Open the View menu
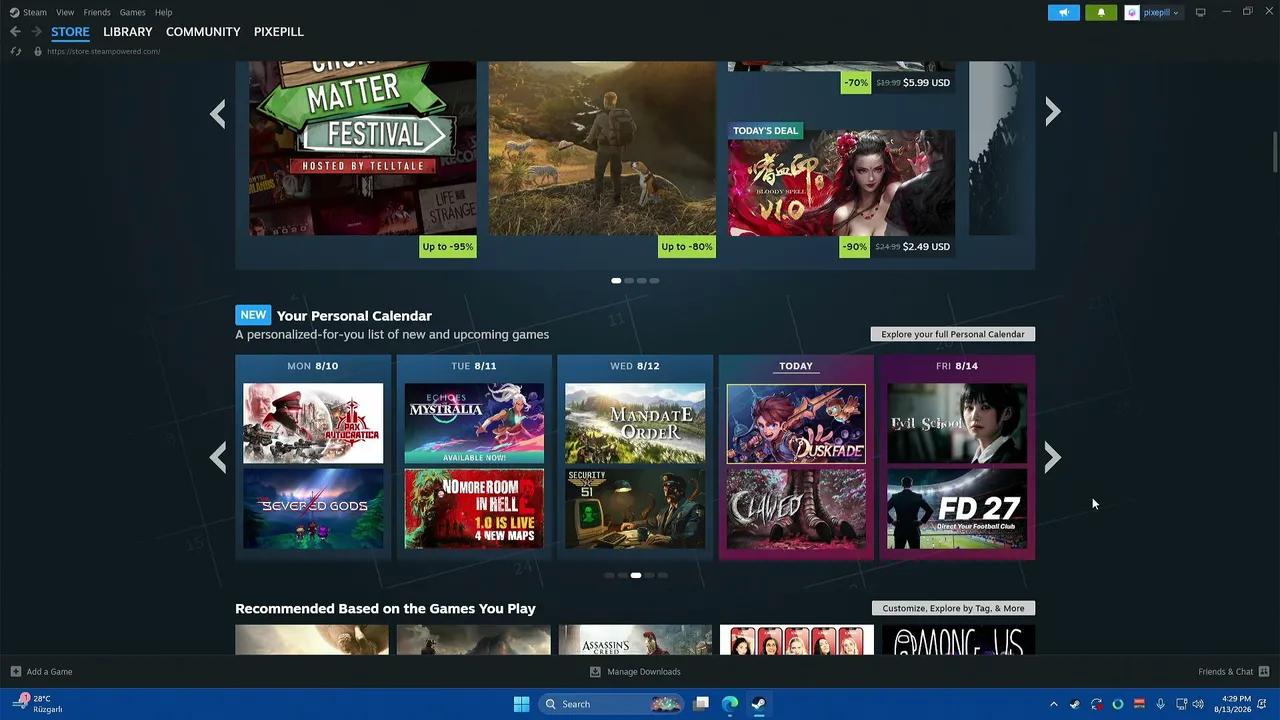1280x720 pixels. pyautogui.click(x=65, y=12)
